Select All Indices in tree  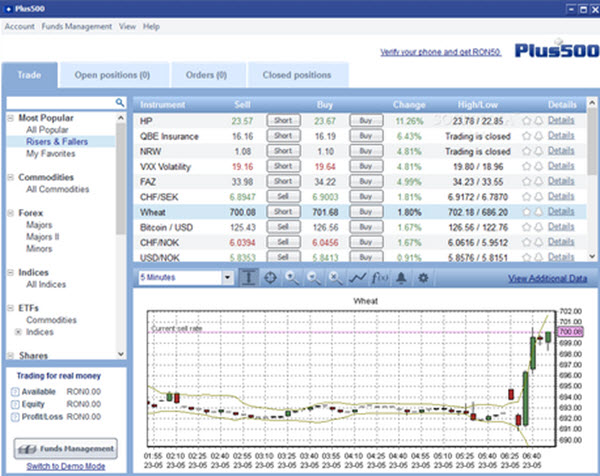[46, 284]
